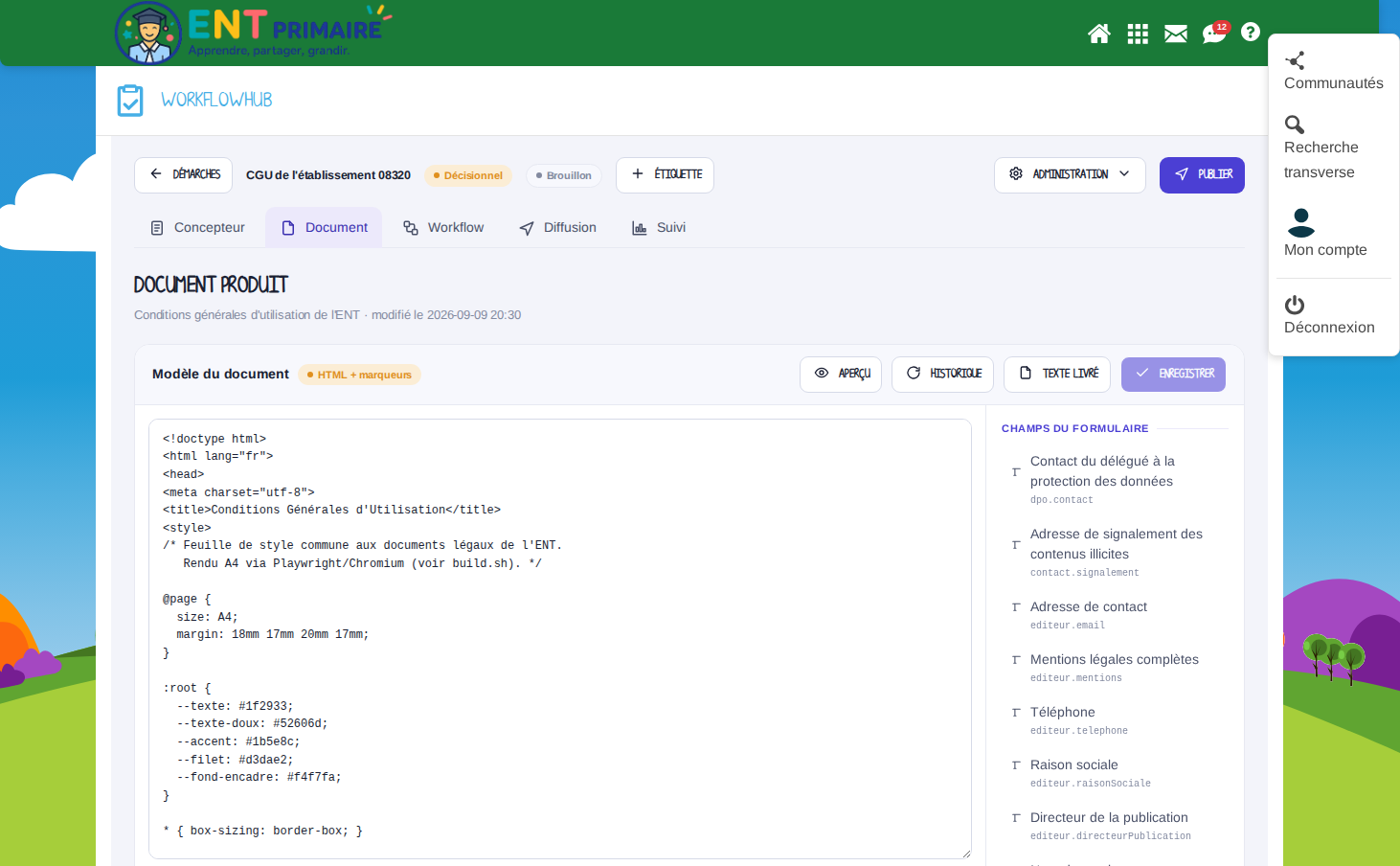Screen dimensions: 1400x866
Task: Insert the Directeur de la publication field
Action: click(x=1115, y=826)
